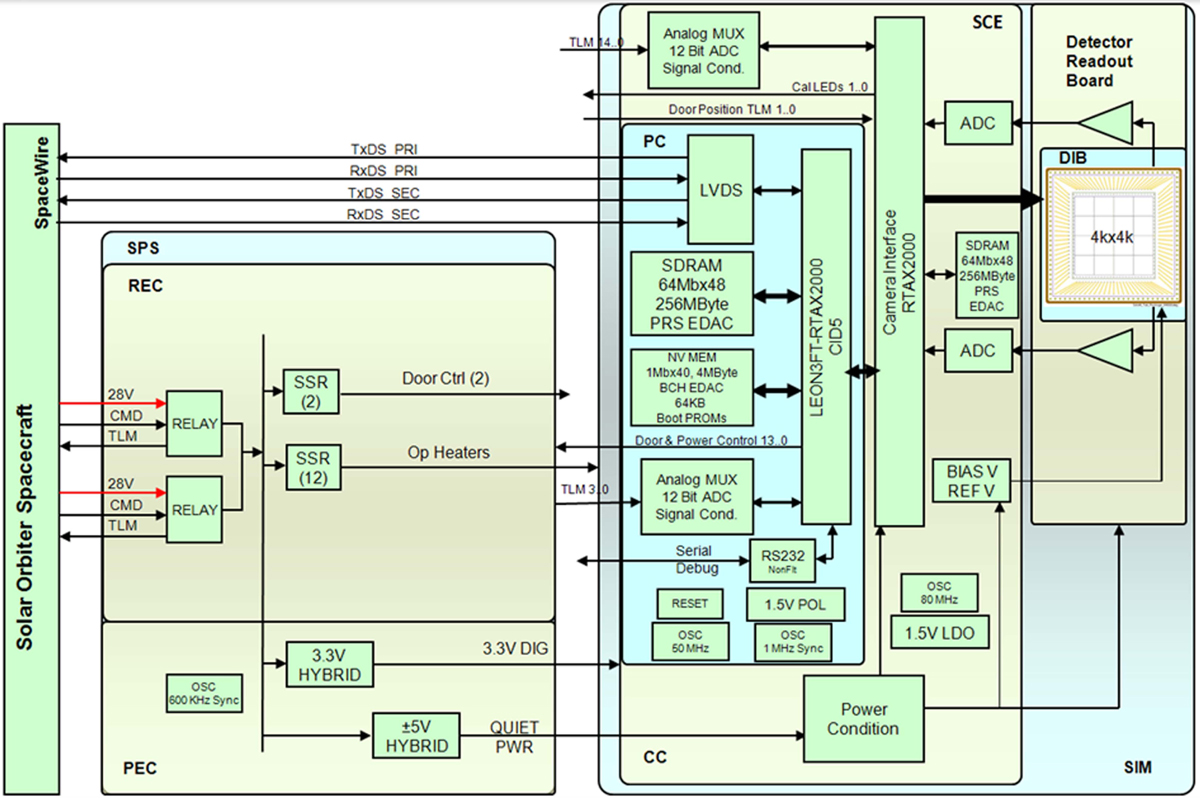The width and height of the screenshot is (1200, 798).
Task: Select the OSC 80 MHz block
Action: click(939, 592)
